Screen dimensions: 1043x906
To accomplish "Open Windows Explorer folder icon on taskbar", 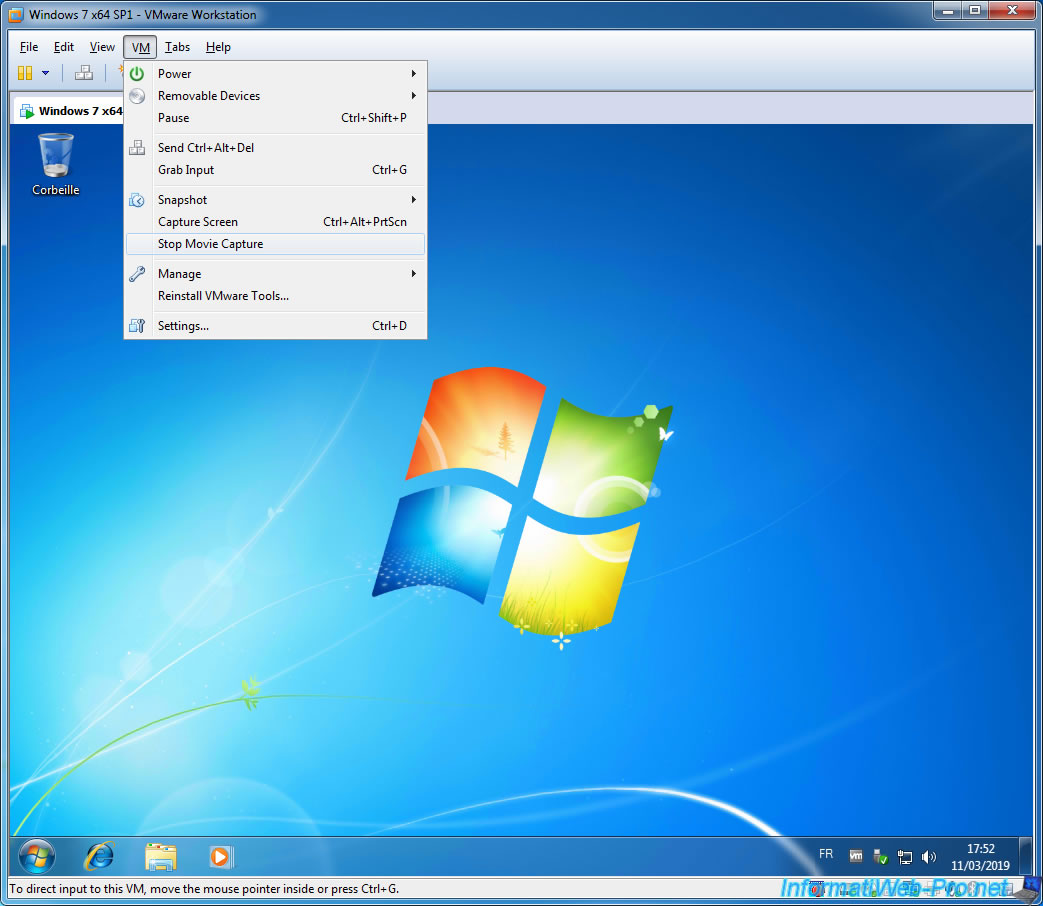I will click(x=160, y=857).
